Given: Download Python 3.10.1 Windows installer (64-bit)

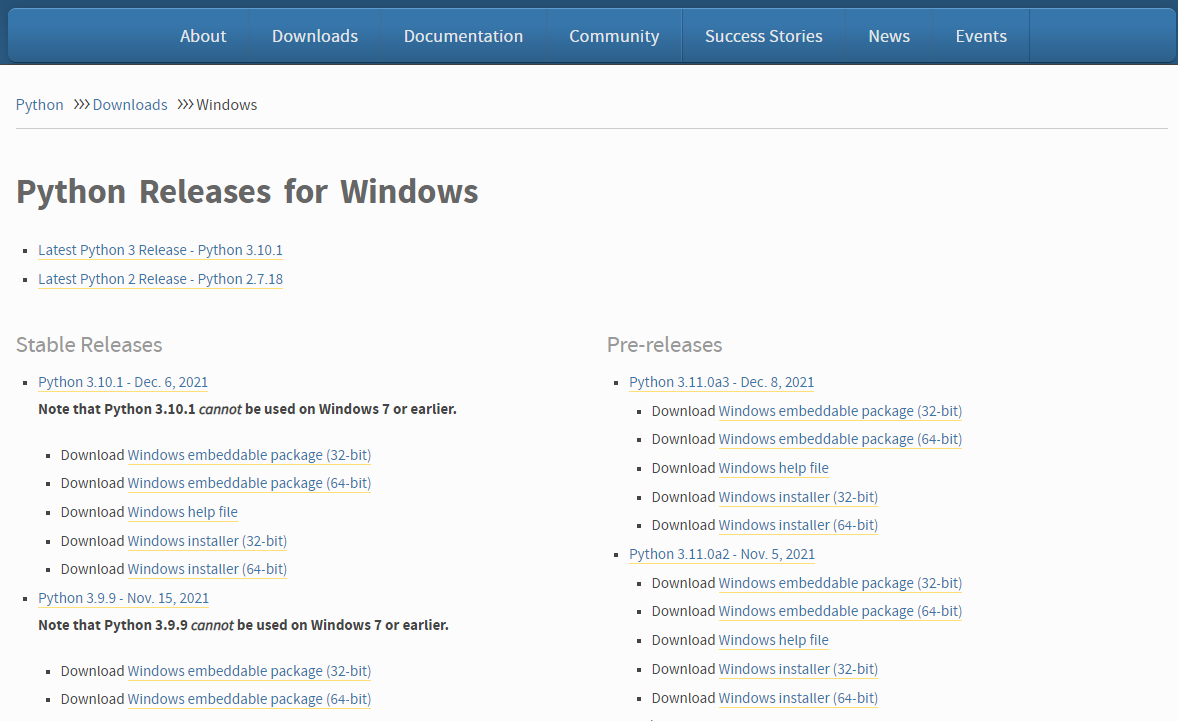Looking at the screenshot, I should click(x=207, y=569).
